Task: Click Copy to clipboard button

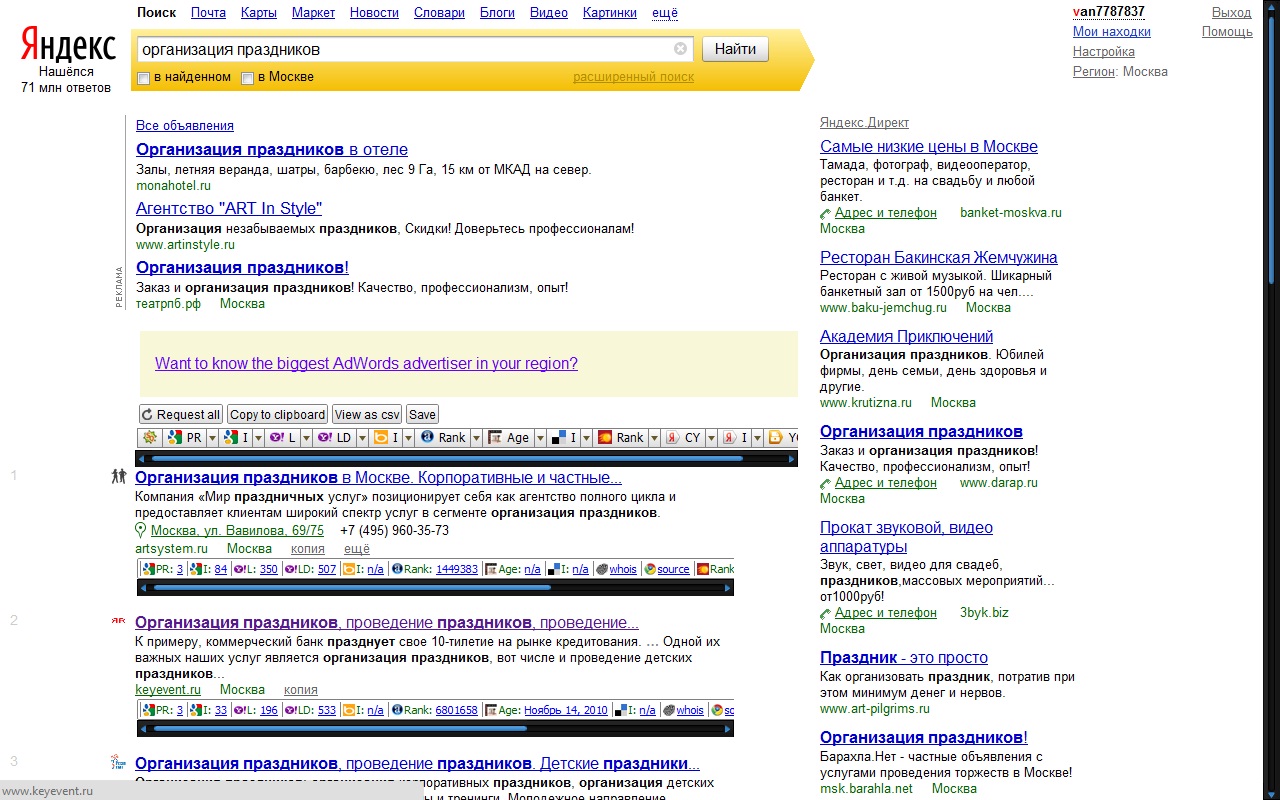Action: coord(278,415)
